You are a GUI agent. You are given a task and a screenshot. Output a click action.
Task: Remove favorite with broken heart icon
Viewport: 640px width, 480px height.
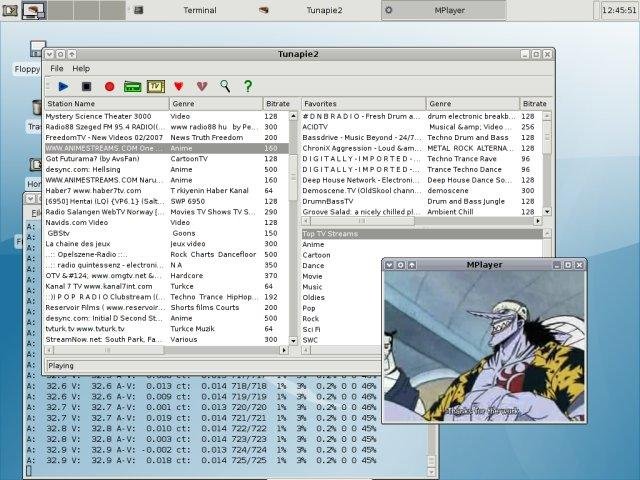(202, 87)
